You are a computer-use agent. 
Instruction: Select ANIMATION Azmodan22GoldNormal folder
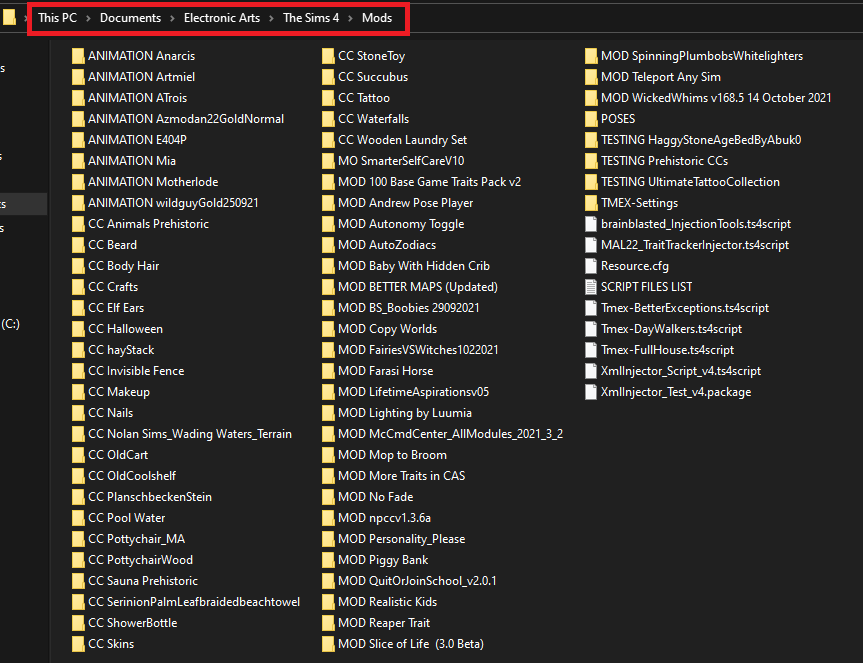tap(178, 119)
